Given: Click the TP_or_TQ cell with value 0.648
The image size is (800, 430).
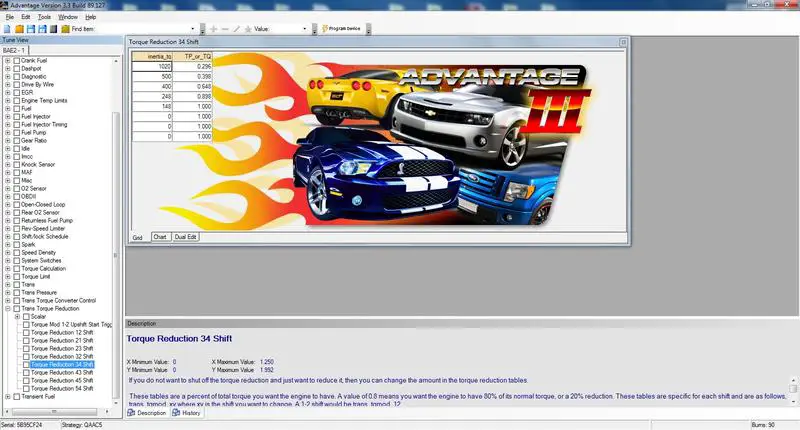Looking at the screenshot, I should point(192,86).
